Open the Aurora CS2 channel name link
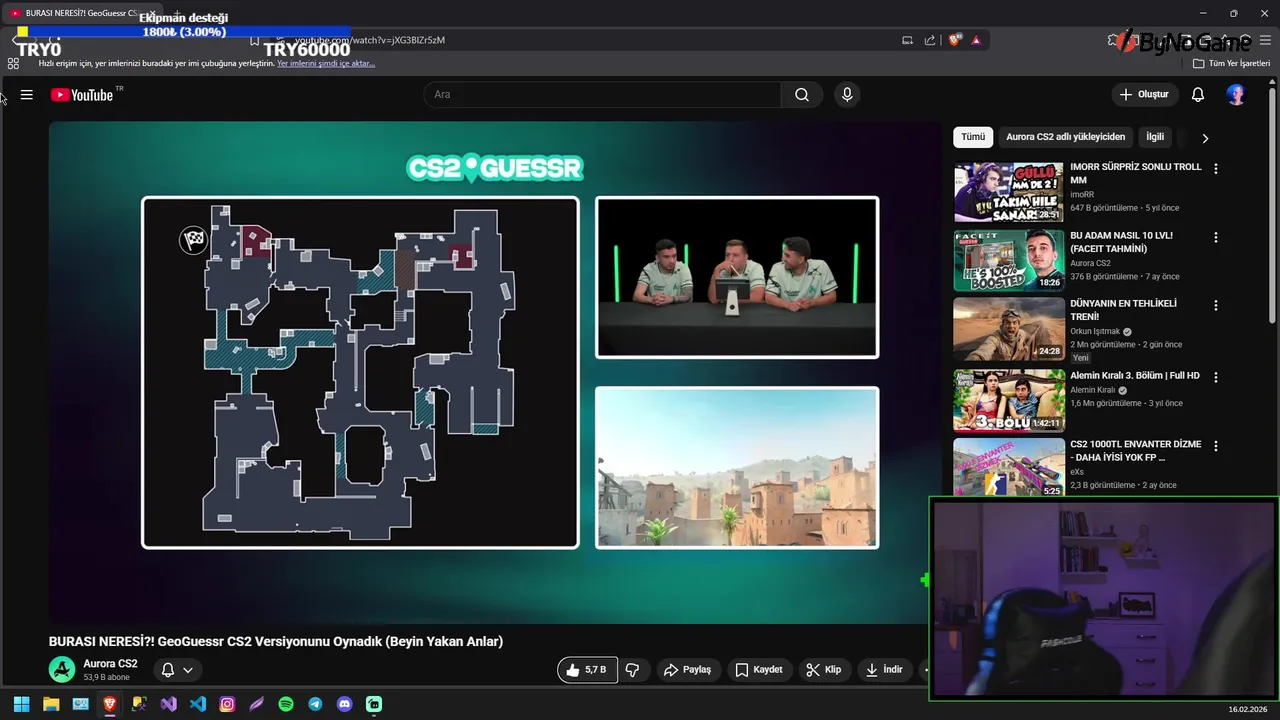Image resolution: width=1280 pixels, height=720 pixels. (110, 664)
